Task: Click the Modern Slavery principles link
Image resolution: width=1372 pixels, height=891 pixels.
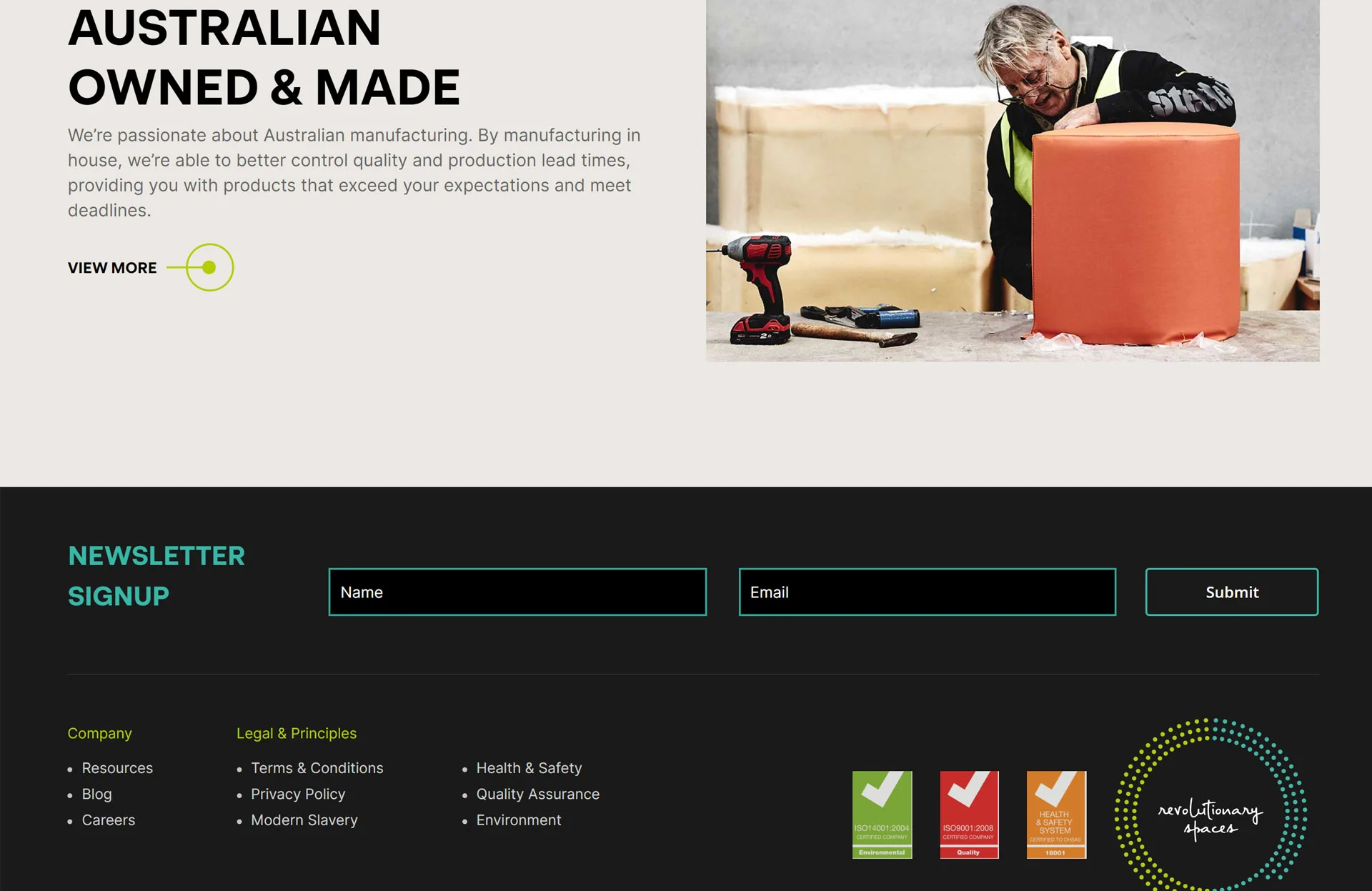Action: [x=304, y=819]
